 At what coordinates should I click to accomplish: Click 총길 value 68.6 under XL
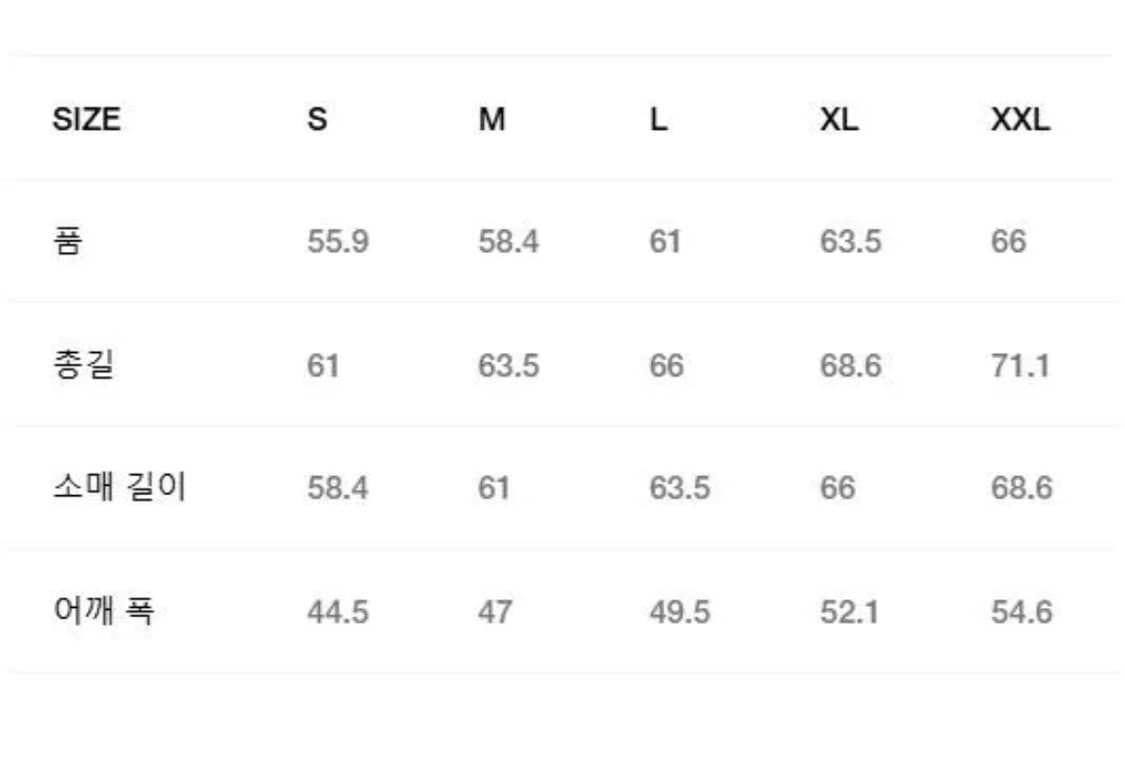coord(850,366)
